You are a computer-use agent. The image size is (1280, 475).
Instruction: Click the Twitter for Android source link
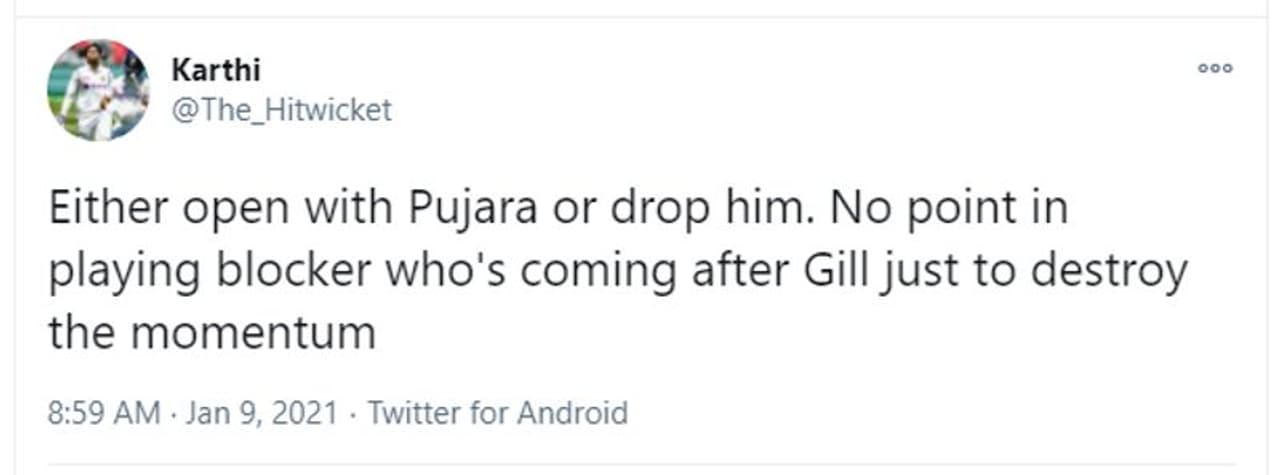(497, 412)
